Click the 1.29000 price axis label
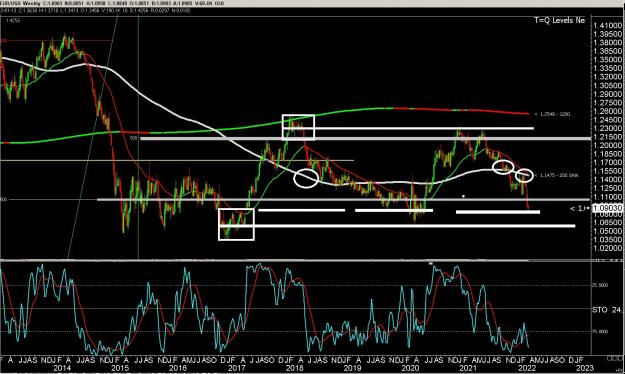This screenshot has height=374, width=625. (x=608, y=94)
